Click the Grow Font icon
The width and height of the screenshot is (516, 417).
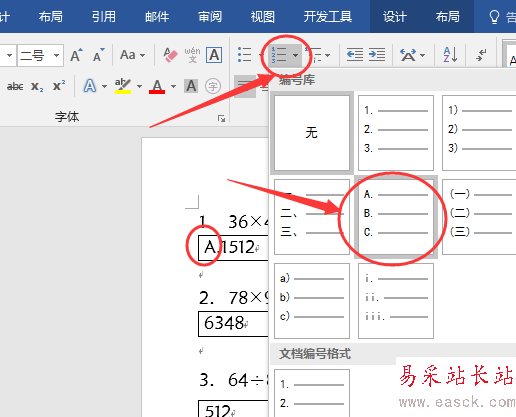(x=76, y=55)
